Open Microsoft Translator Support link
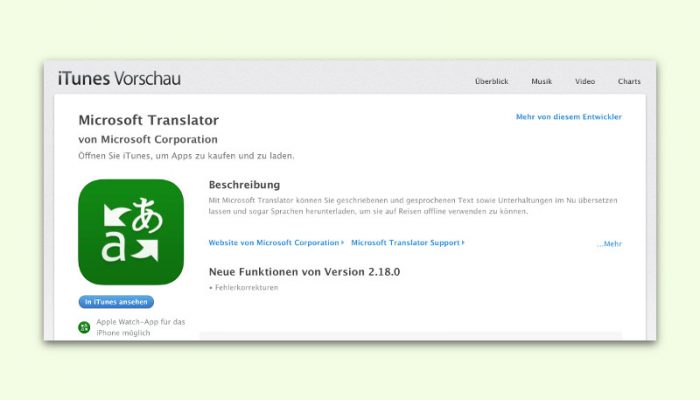This screenshot has width=700, height=400. 405,242
